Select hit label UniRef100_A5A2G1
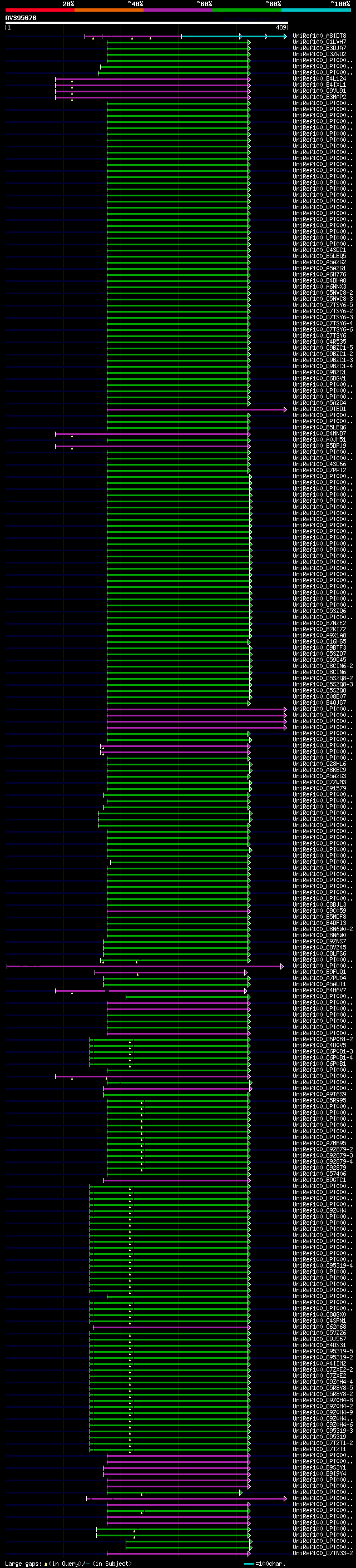 pos(319,269)
